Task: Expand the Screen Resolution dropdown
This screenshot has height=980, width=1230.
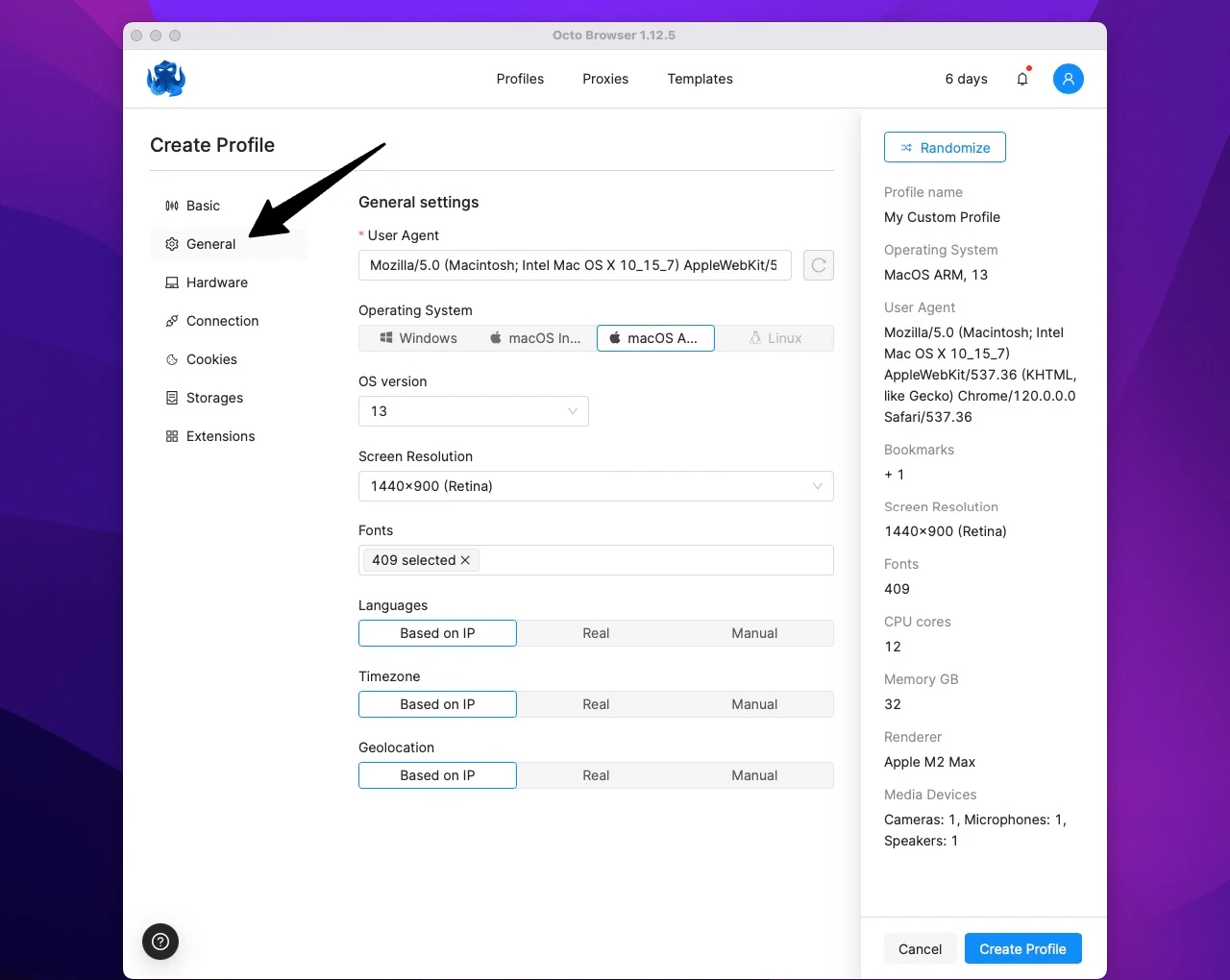Action: [x=596, y=486]
